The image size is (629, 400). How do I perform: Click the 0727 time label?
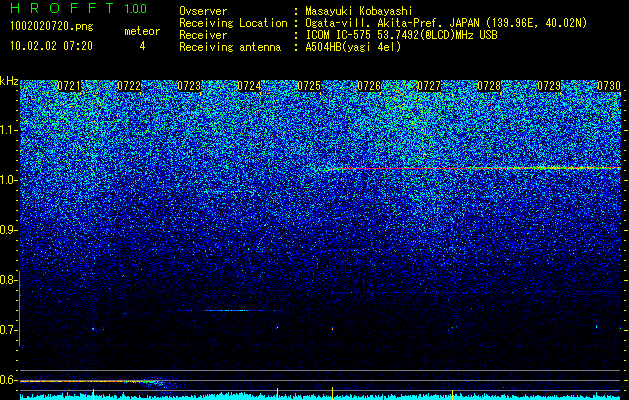(x=429, y=86)
